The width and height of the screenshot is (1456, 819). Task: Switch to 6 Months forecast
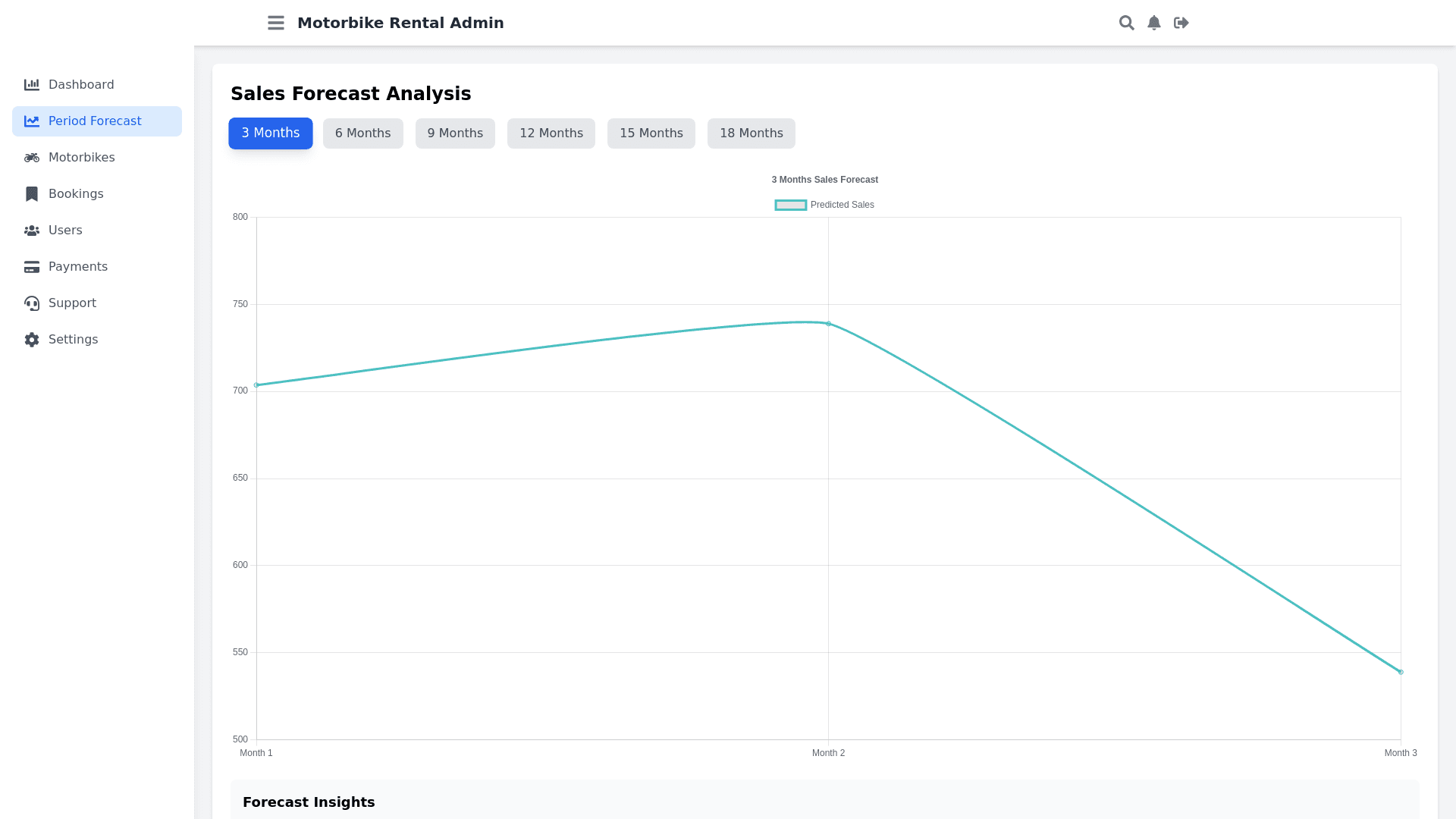363,133
